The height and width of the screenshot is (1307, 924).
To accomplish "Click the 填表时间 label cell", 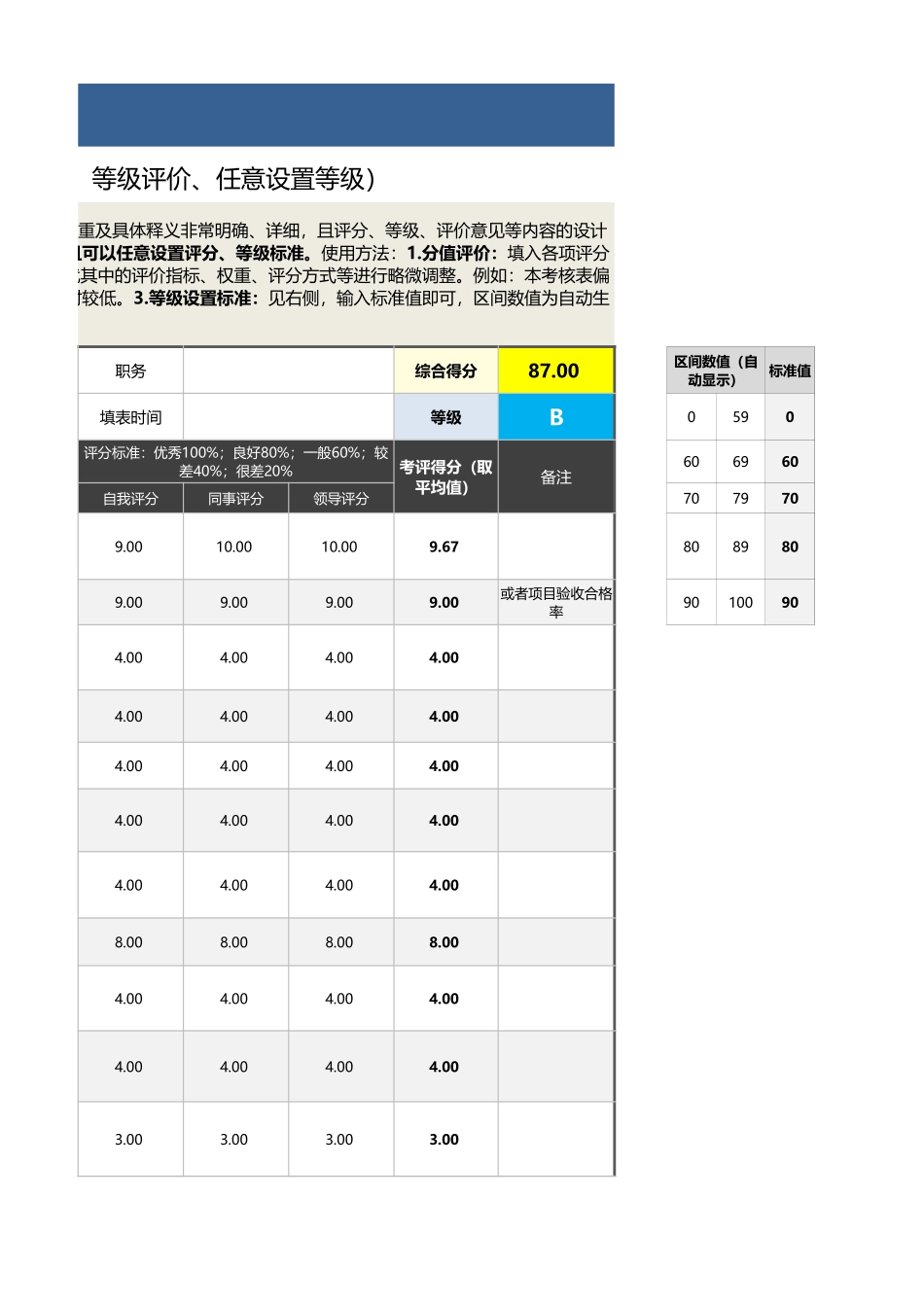I will click(130, 417).
